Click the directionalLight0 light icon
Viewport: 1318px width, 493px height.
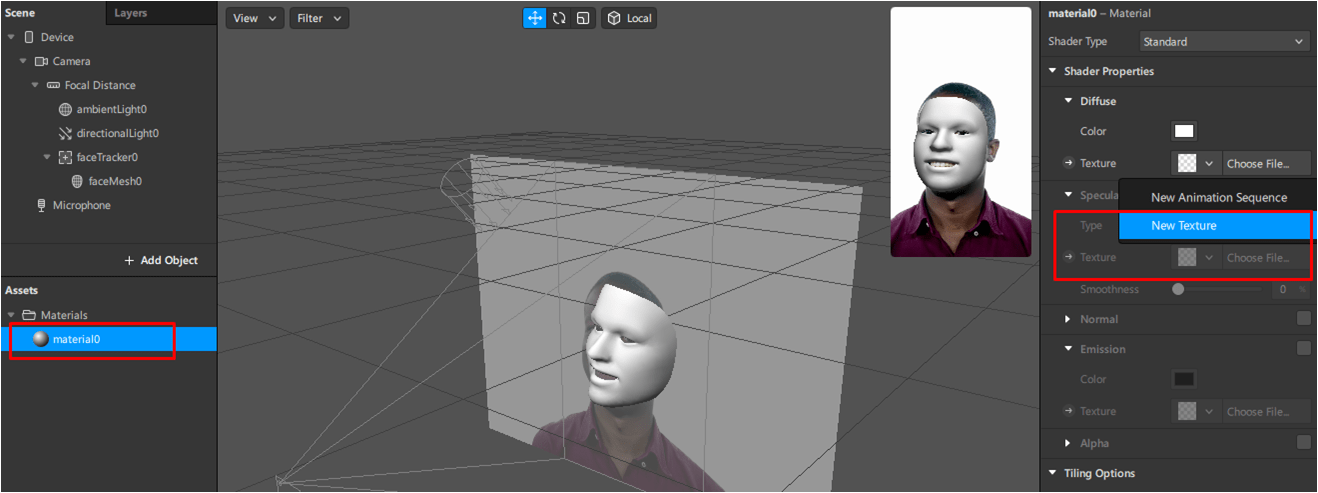pyautogui.click(x=65, y=133)
